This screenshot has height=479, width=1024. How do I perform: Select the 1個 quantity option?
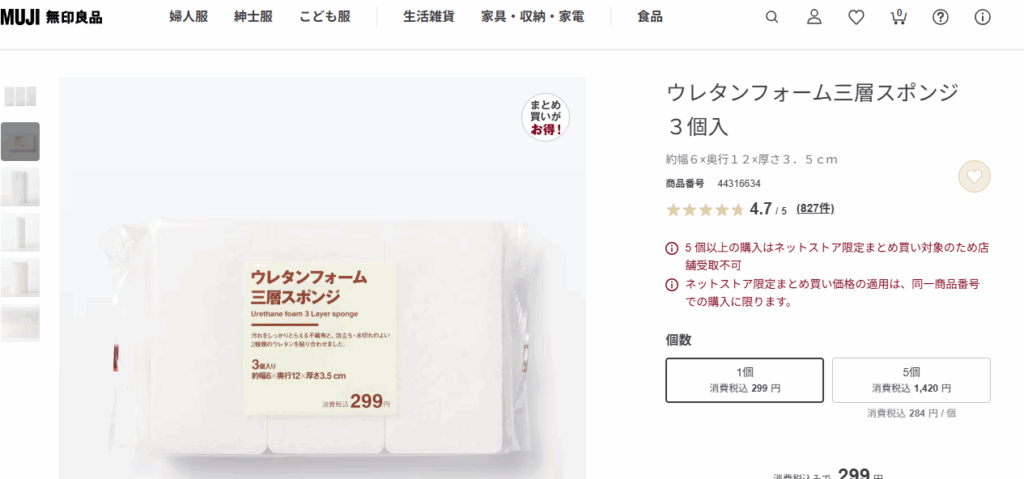click(744, 380)
